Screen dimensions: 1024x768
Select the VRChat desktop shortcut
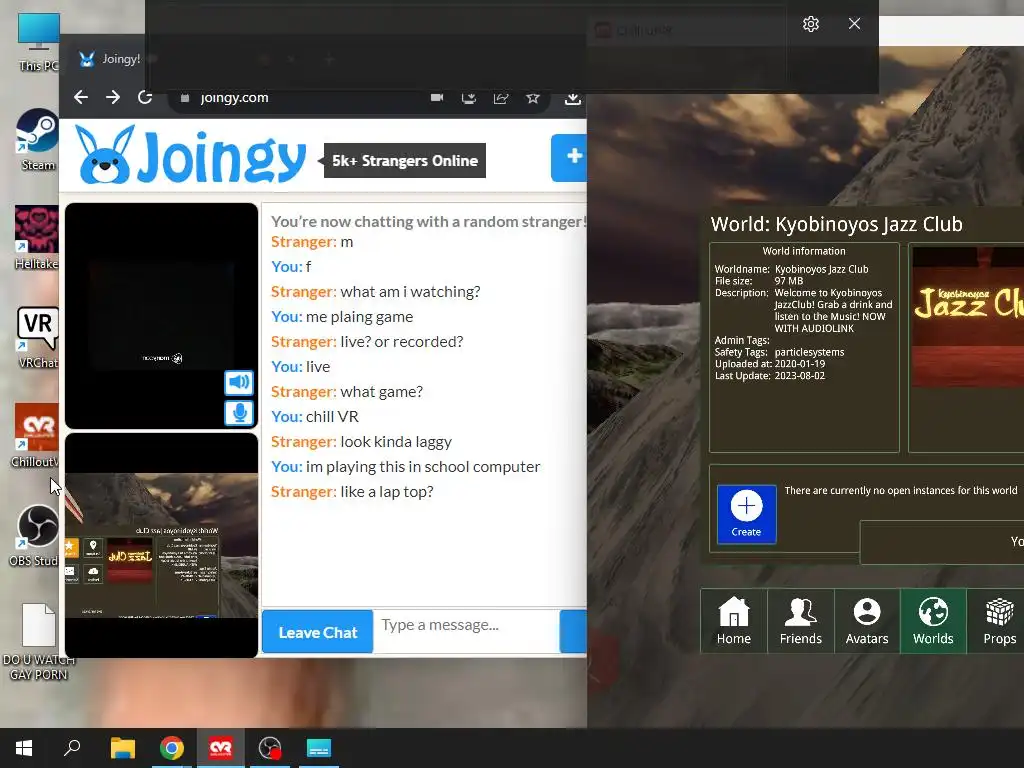(37, 337)
